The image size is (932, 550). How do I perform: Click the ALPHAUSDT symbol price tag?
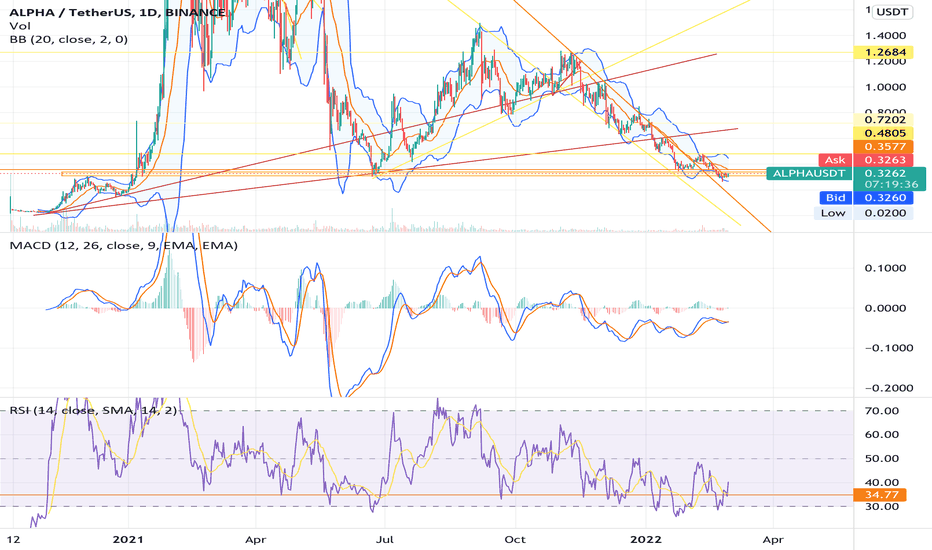809,173
